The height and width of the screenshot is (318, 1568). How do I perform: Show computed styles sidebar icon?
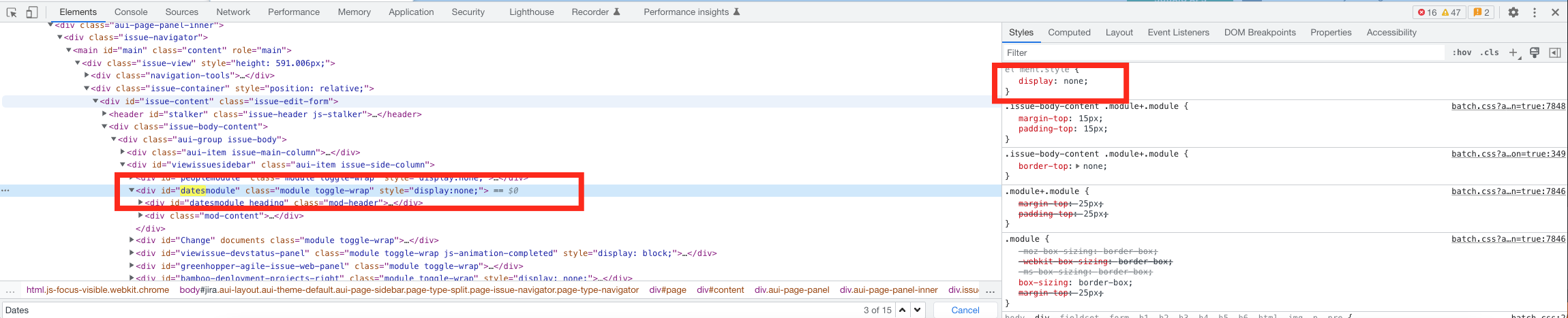click(x=1555, y=52)
